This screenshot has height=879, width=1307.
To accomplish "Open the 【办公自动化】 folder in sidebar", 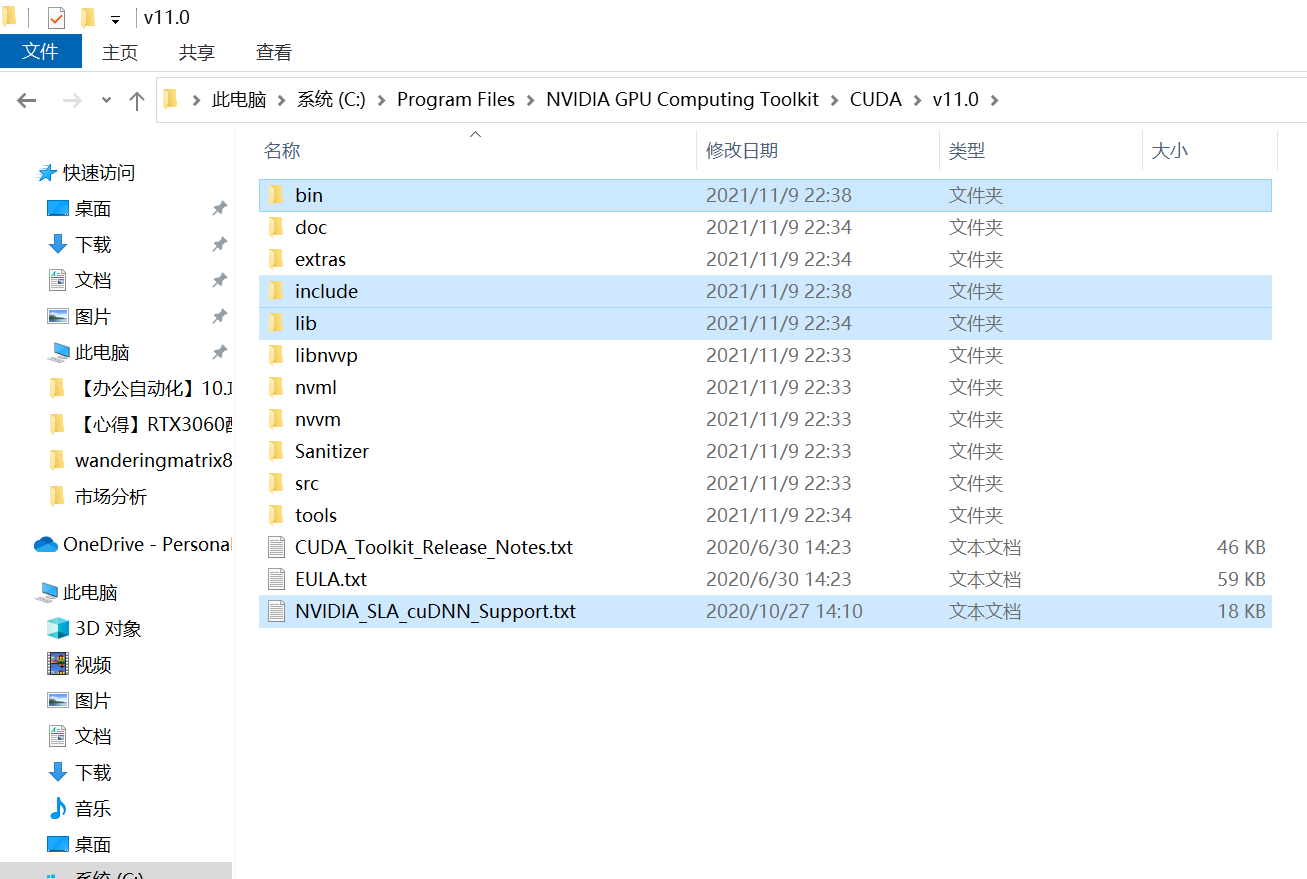I will [x=154, y=389].
